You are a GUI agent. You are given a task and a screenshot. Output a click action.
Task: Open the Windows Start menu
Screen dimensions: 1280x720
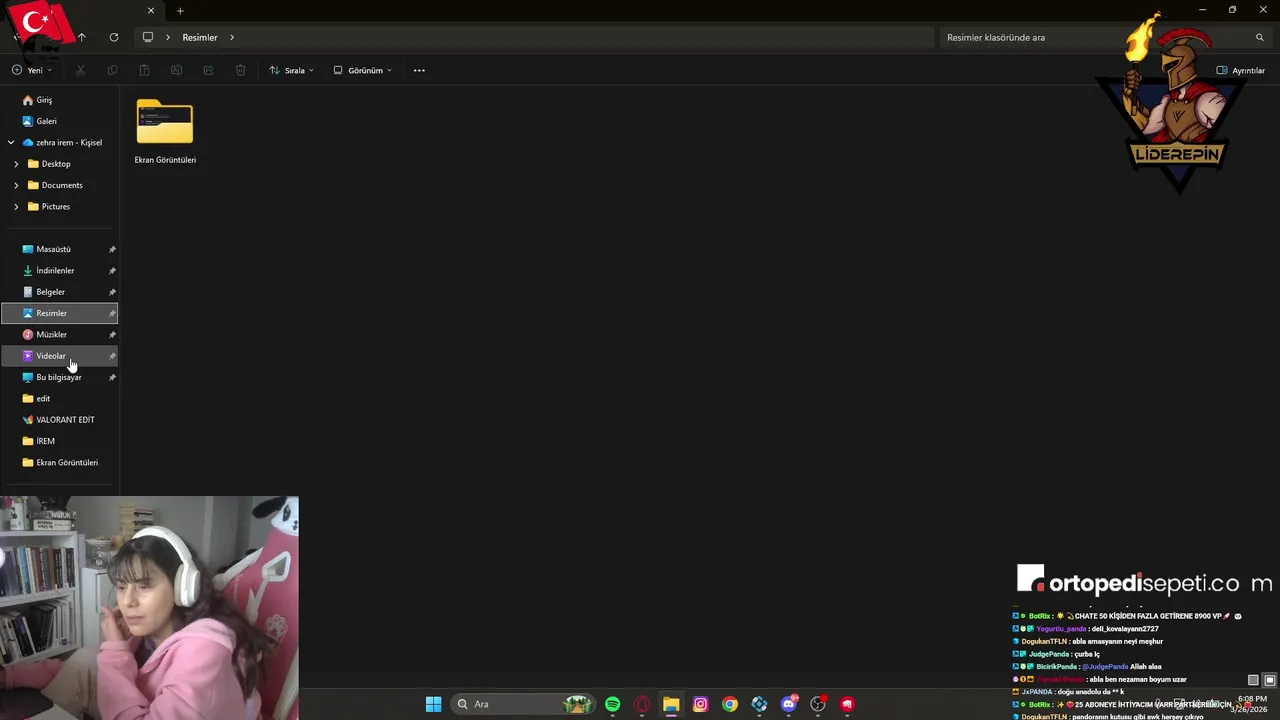point(433,704)
